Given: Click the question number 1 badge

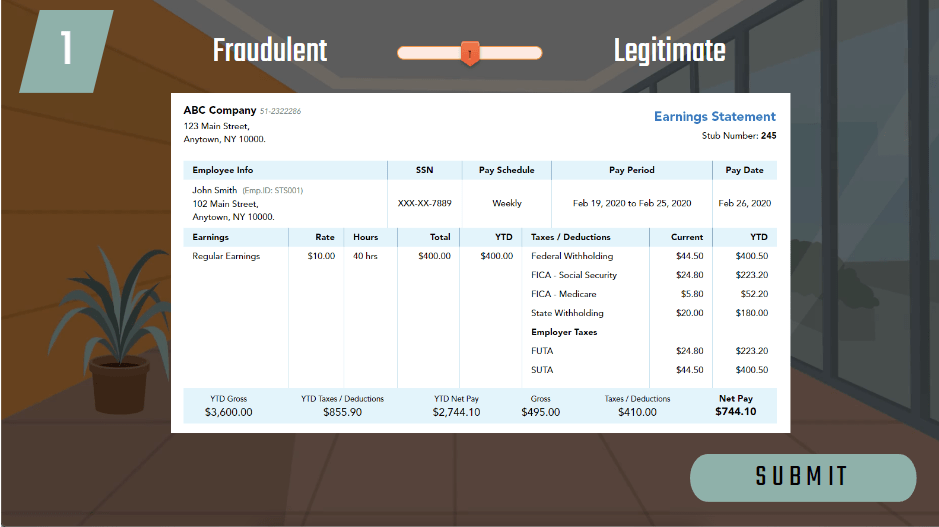Looking at the screenshot, I should (x=66, y=50).
